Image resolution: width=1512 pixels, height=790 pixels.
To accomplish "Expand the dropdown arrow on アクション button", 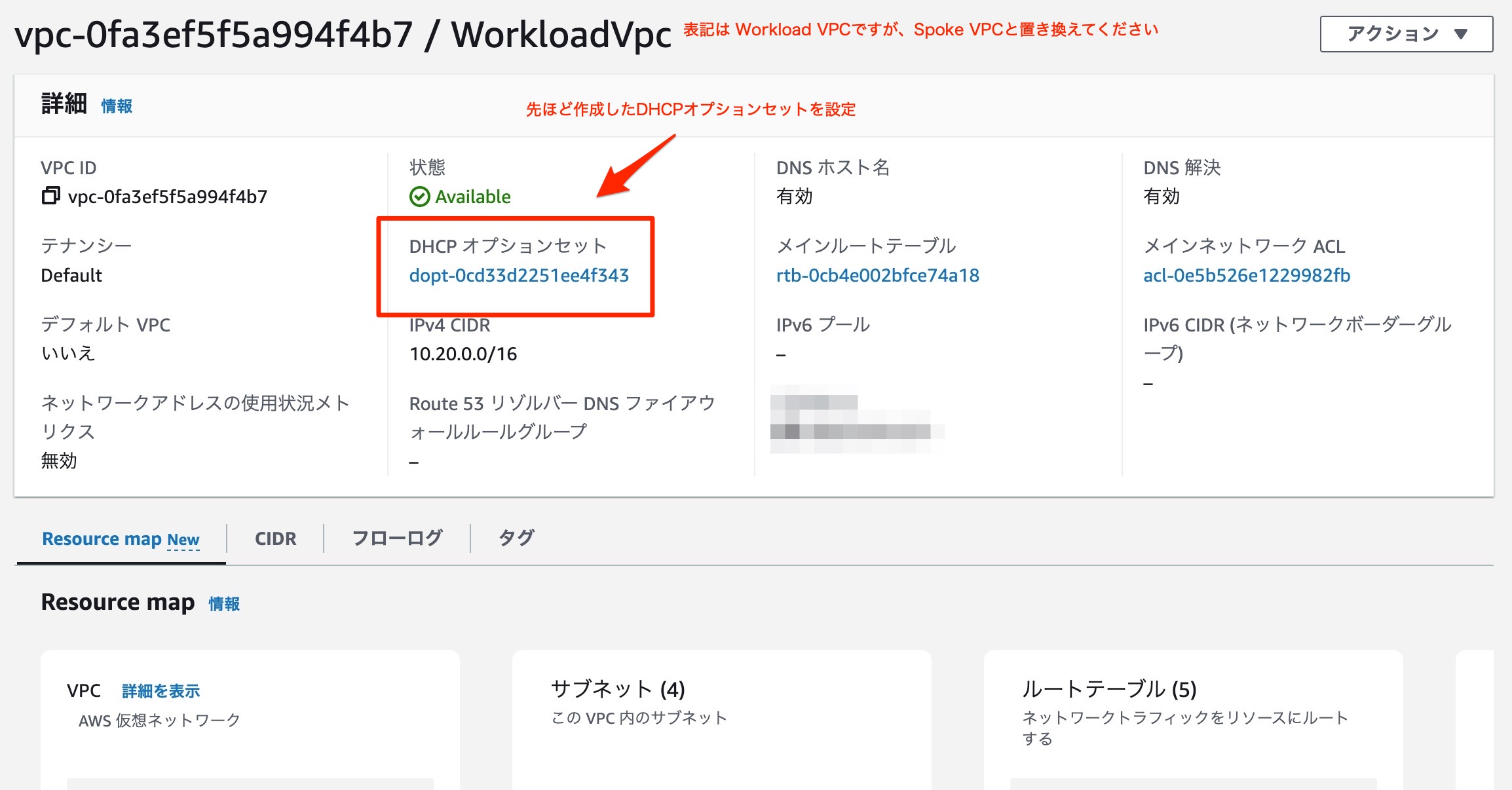I will [x=1460, y=35].
